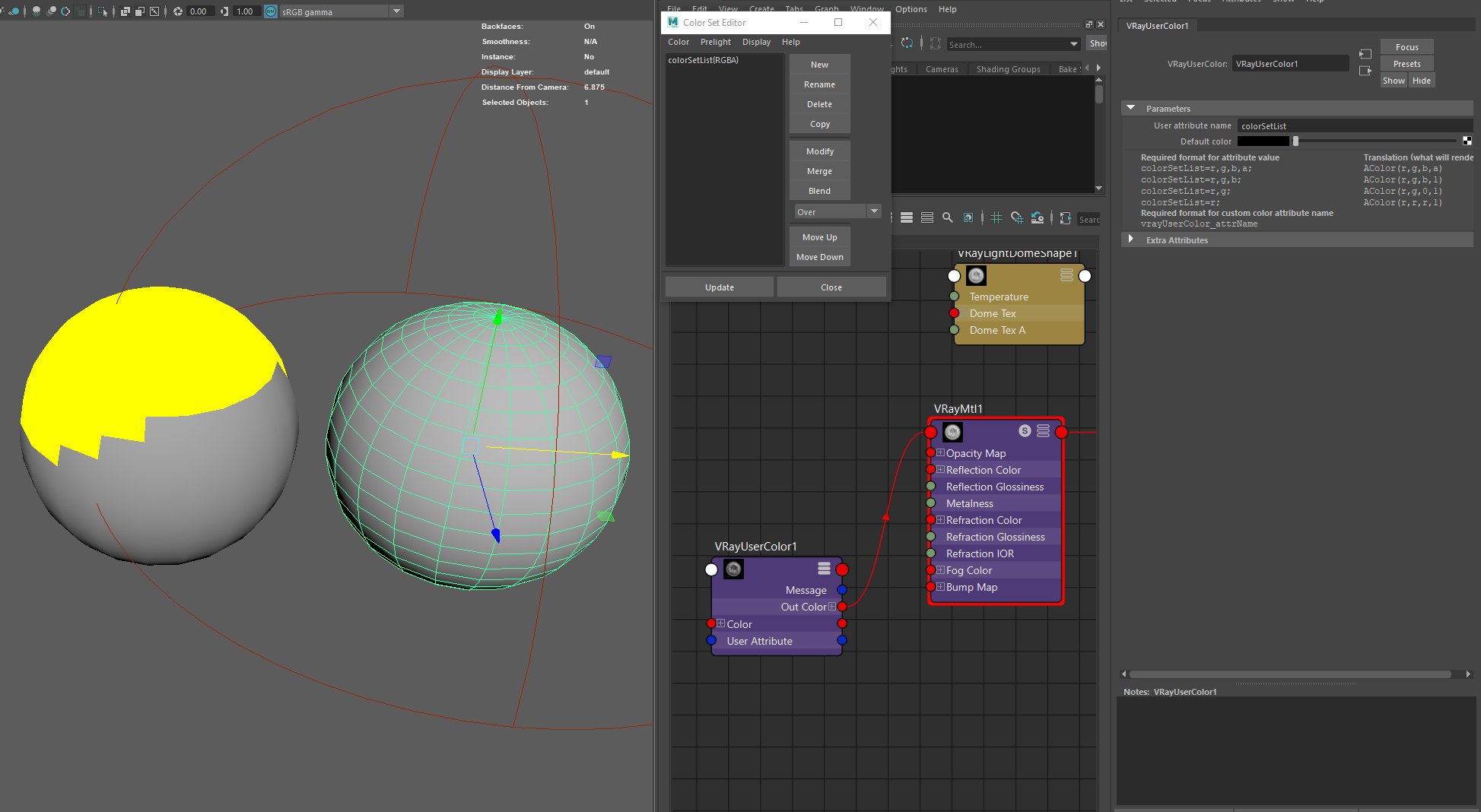This screenshot has height=812, width=1481.
Task: Toggle the green grid icon in node editor
Action: pos(996,217)
